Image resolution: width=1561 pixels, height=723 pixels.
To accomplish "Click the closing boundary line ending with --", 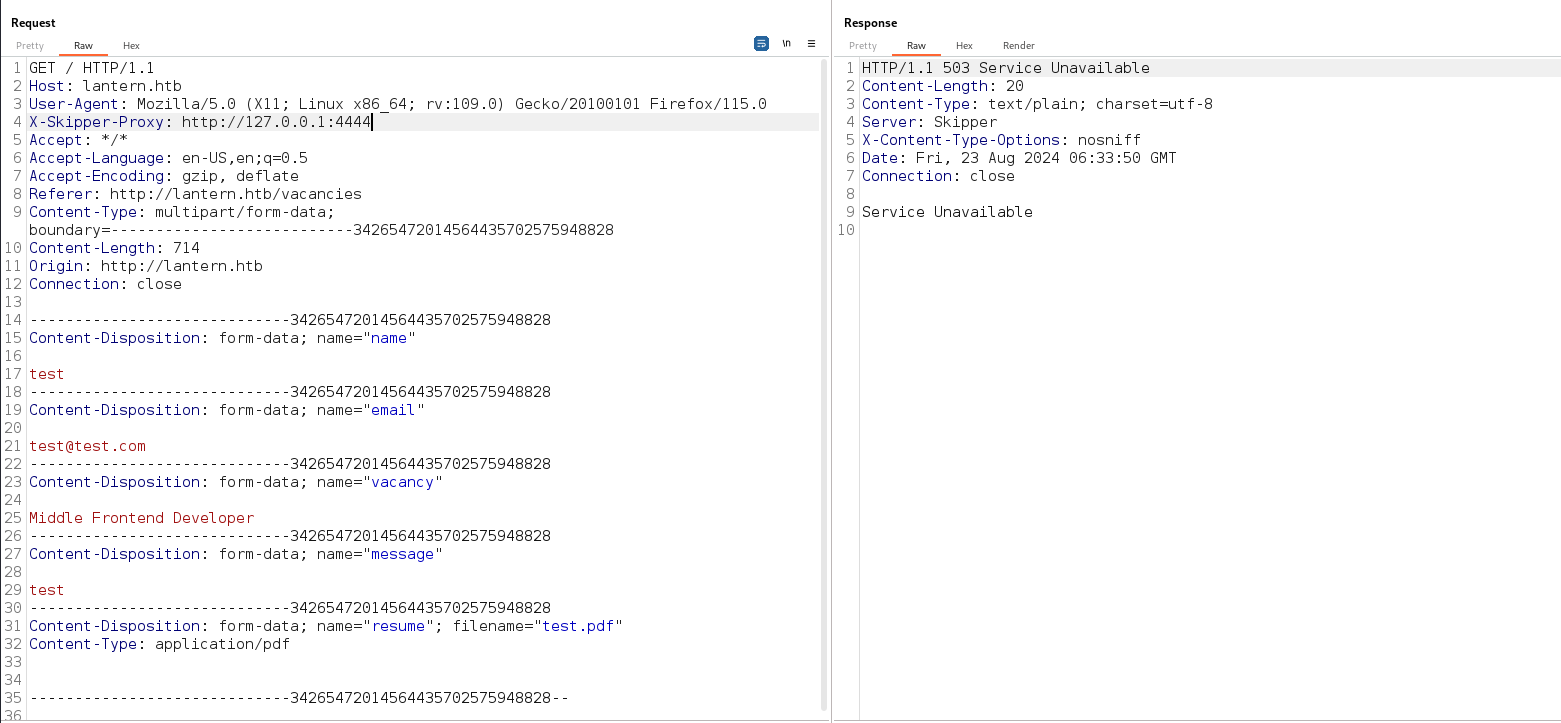I will 299,698.
